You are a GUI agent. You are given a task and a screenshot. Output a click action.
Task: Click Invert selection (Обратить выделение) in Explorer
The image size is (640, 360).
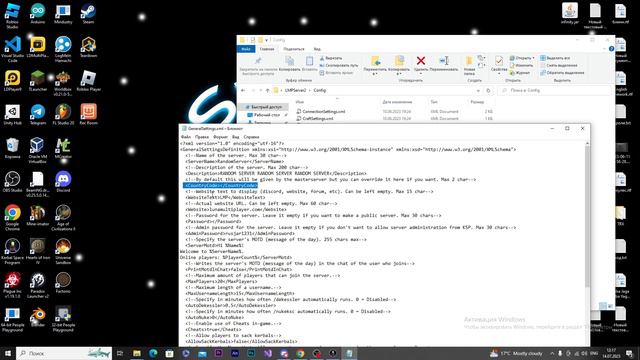tap(562, 73)
